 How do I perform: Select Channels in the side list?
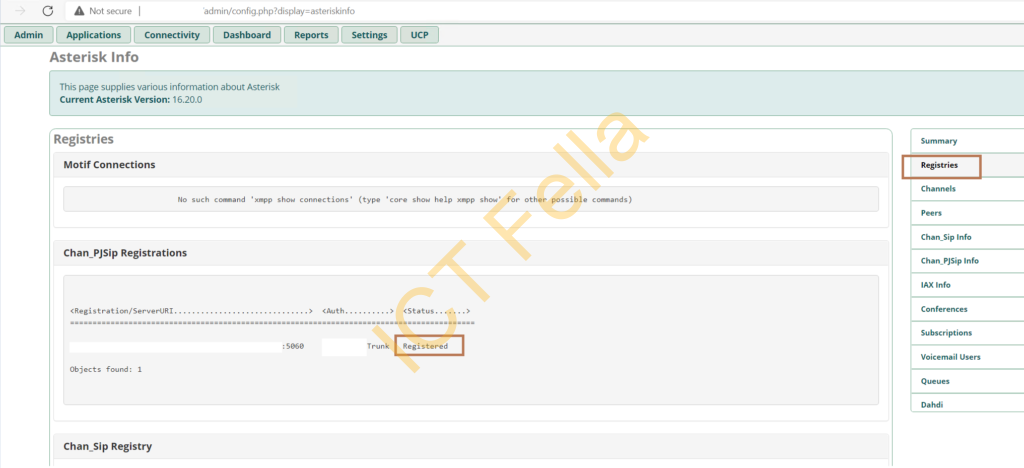coord(967,189)
